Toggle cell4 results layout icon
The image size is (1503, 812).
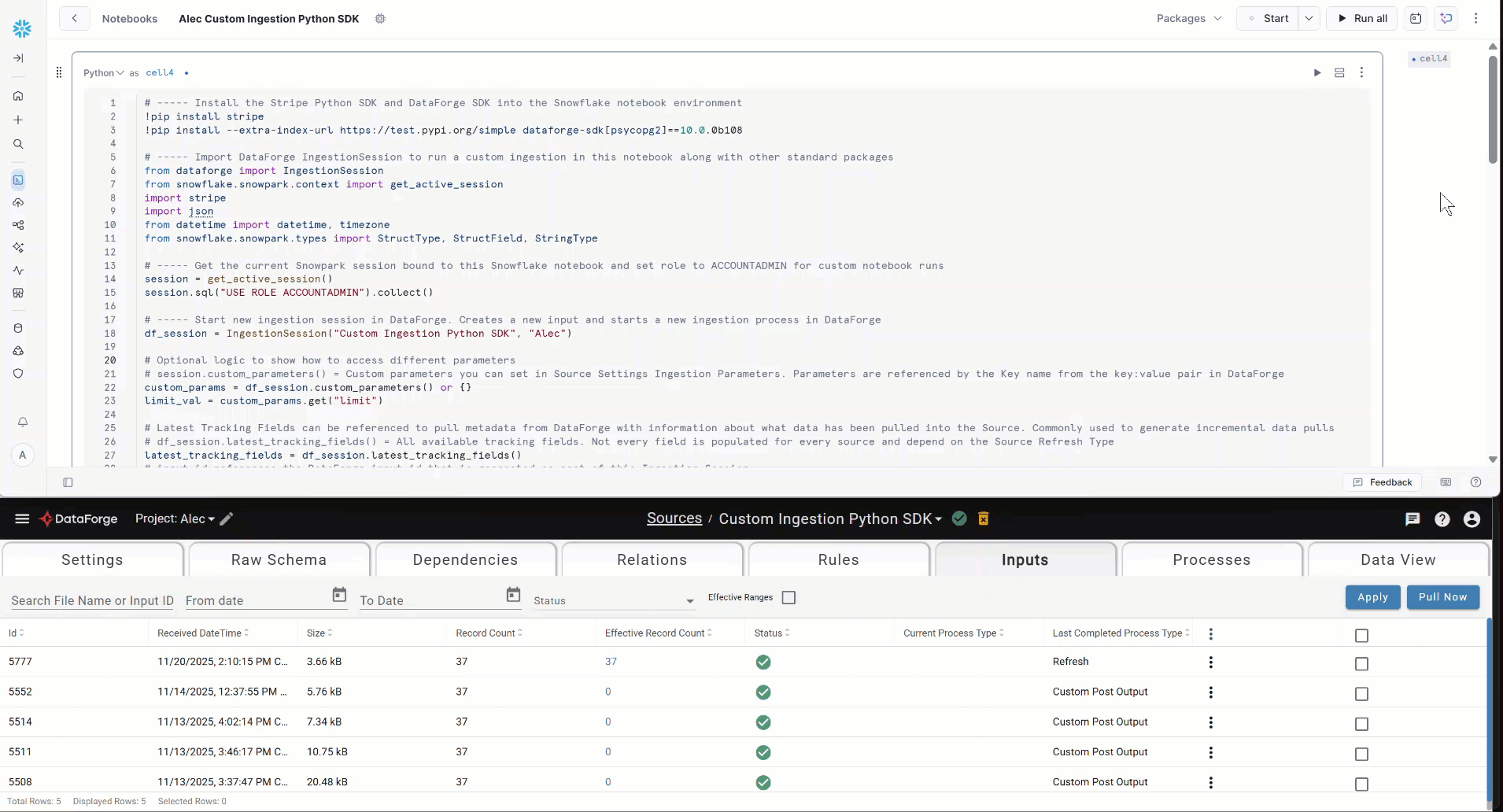click(1339, 72)
